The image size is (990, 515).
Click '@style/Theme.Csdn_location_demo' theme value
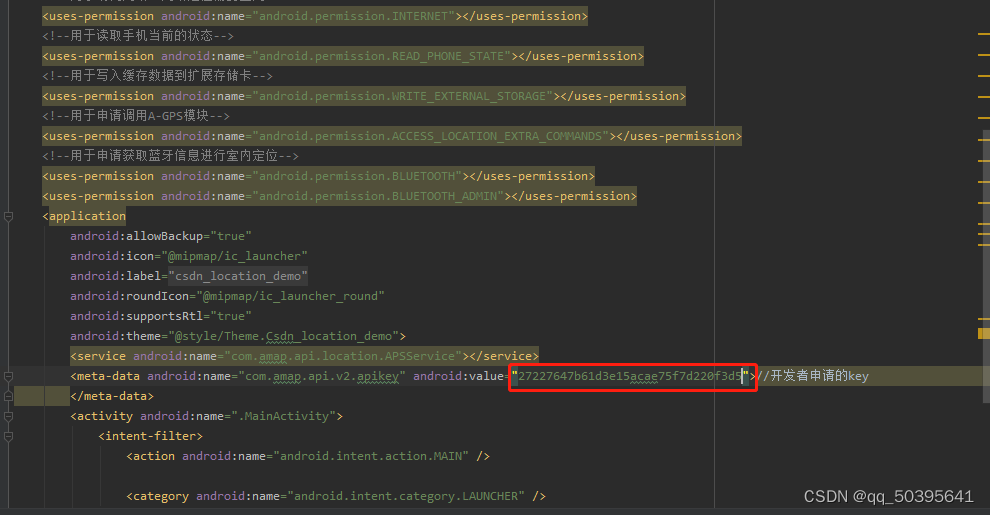283,336
